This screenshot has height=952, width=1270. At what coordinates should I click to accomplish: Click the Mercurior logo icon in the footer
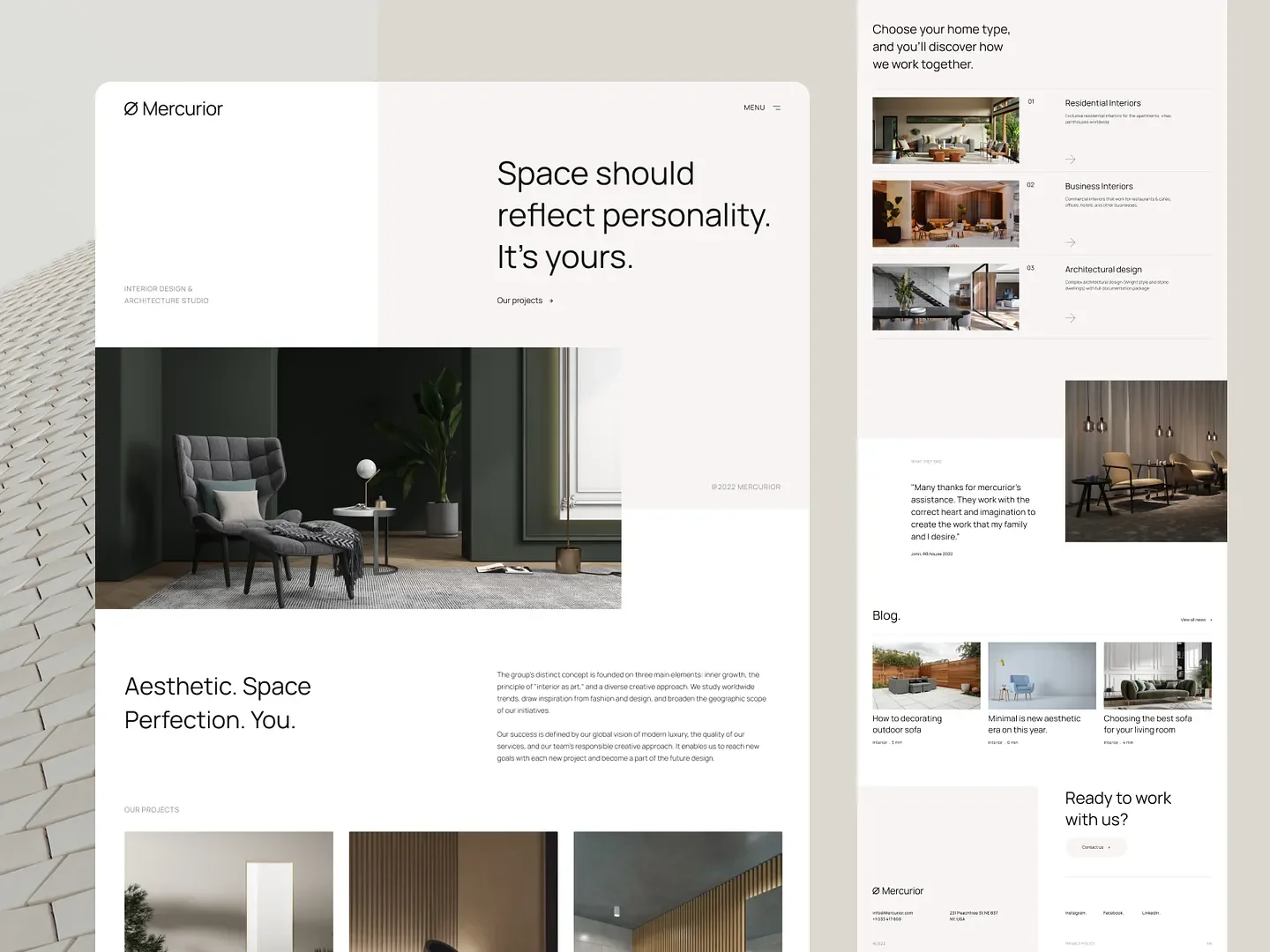(x=877, y=890)
